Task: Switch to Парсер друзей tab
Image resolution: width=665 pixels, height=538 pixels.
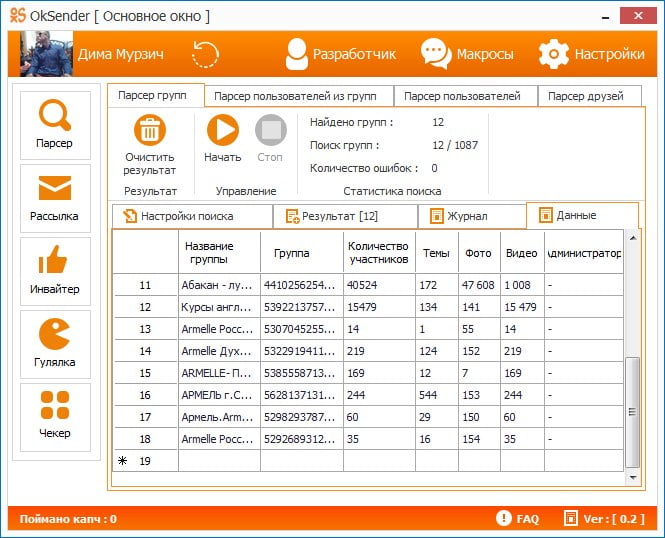Action: [x=589, y=96]
